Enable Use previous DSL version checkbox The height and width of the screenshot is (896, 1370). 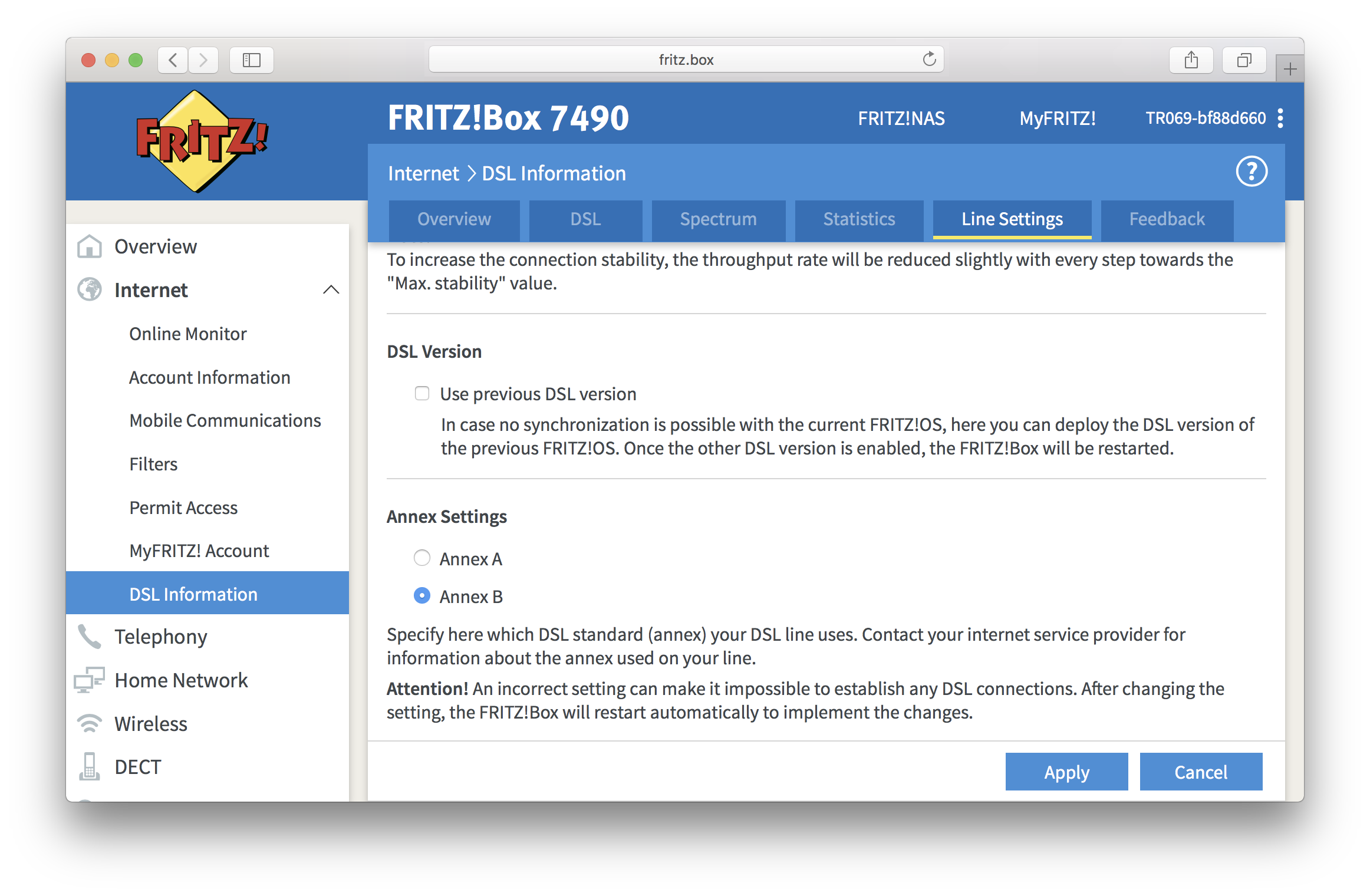[422, 393]
